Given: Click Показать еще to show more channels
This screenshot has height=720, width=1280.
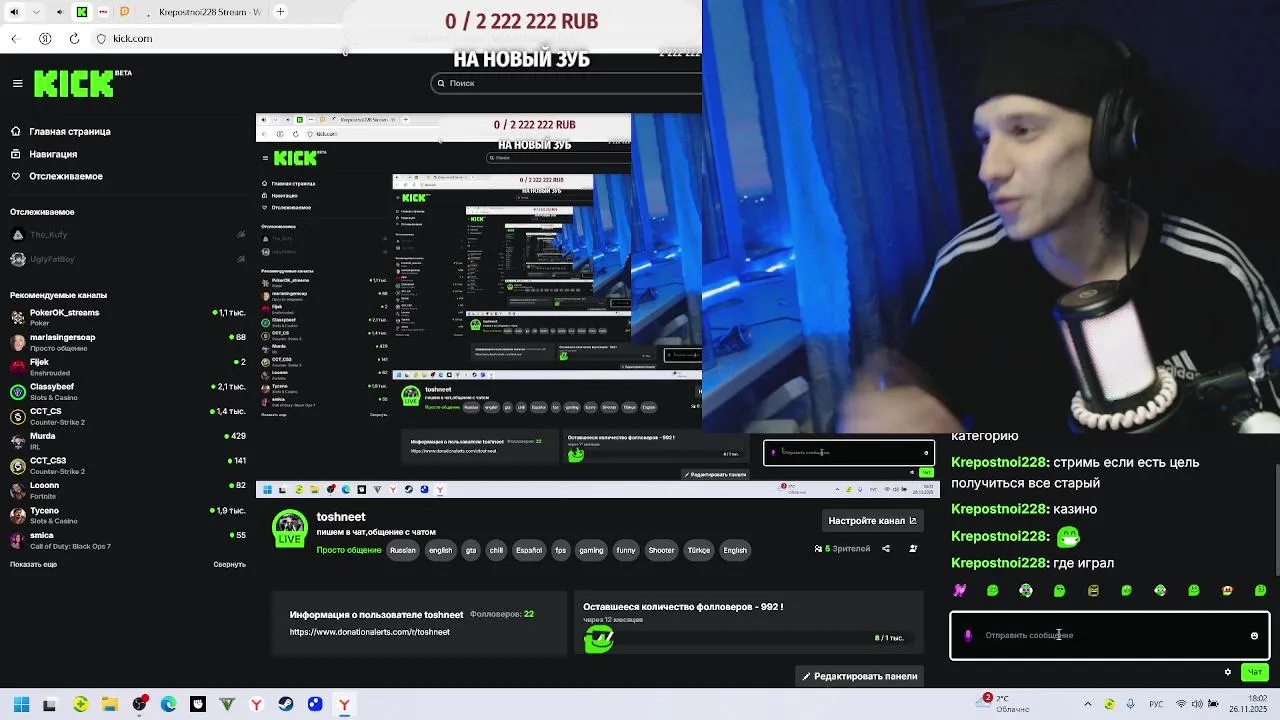Looking at the screenshot, I should 33,564.
